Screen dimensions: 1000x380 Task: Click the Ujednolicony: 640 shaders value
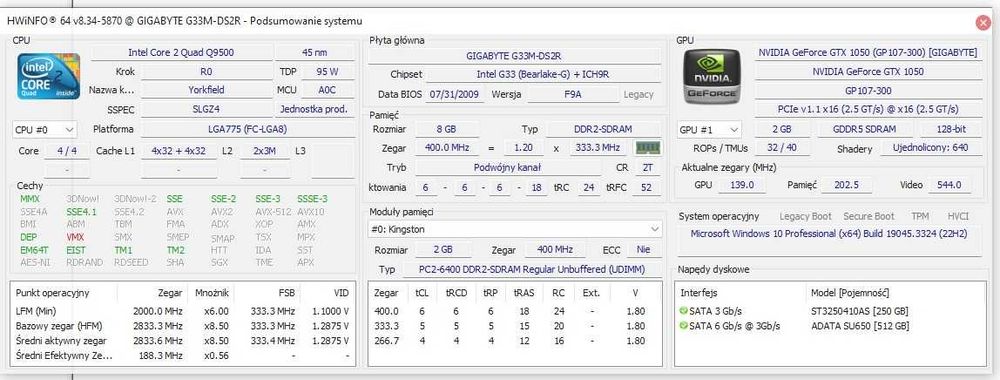(930, 149)
